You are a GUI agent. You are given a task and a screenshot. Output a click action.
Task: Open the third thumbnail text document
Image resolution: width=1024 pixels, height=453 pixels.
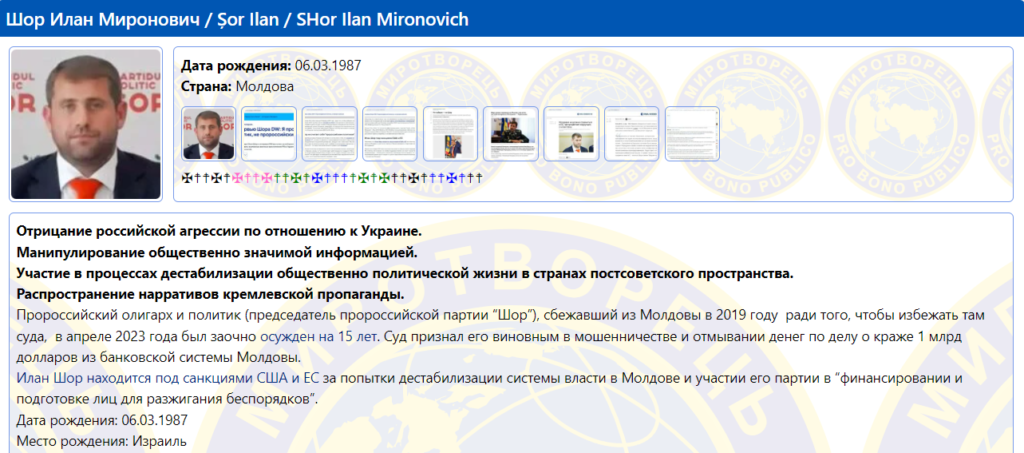point(329,134)
